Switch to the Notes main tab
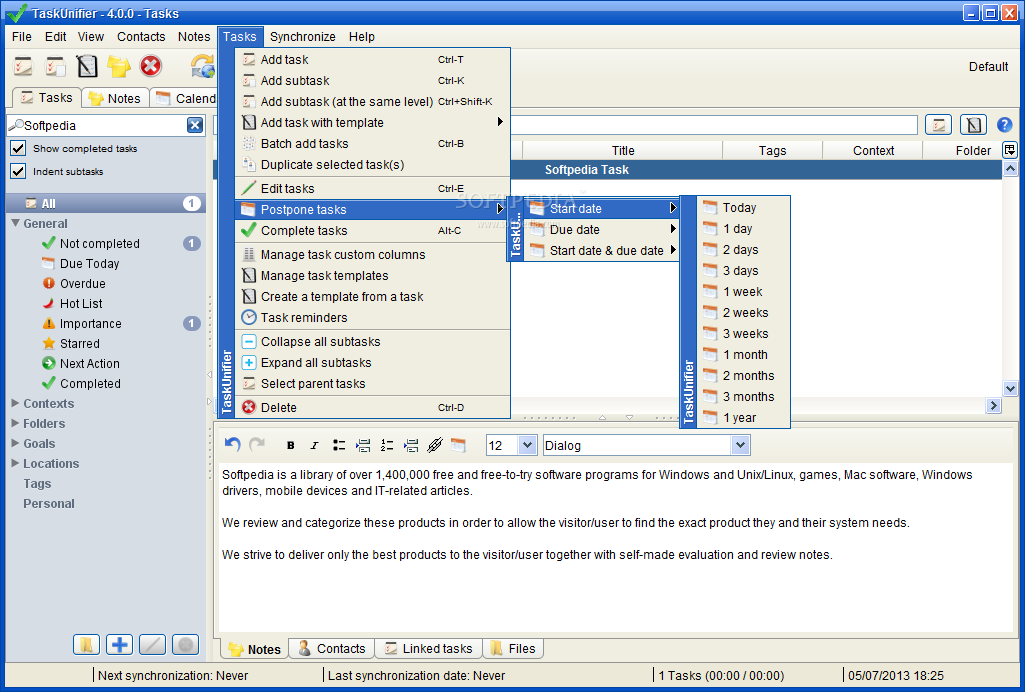1025x692 pixels. (116, 98)
